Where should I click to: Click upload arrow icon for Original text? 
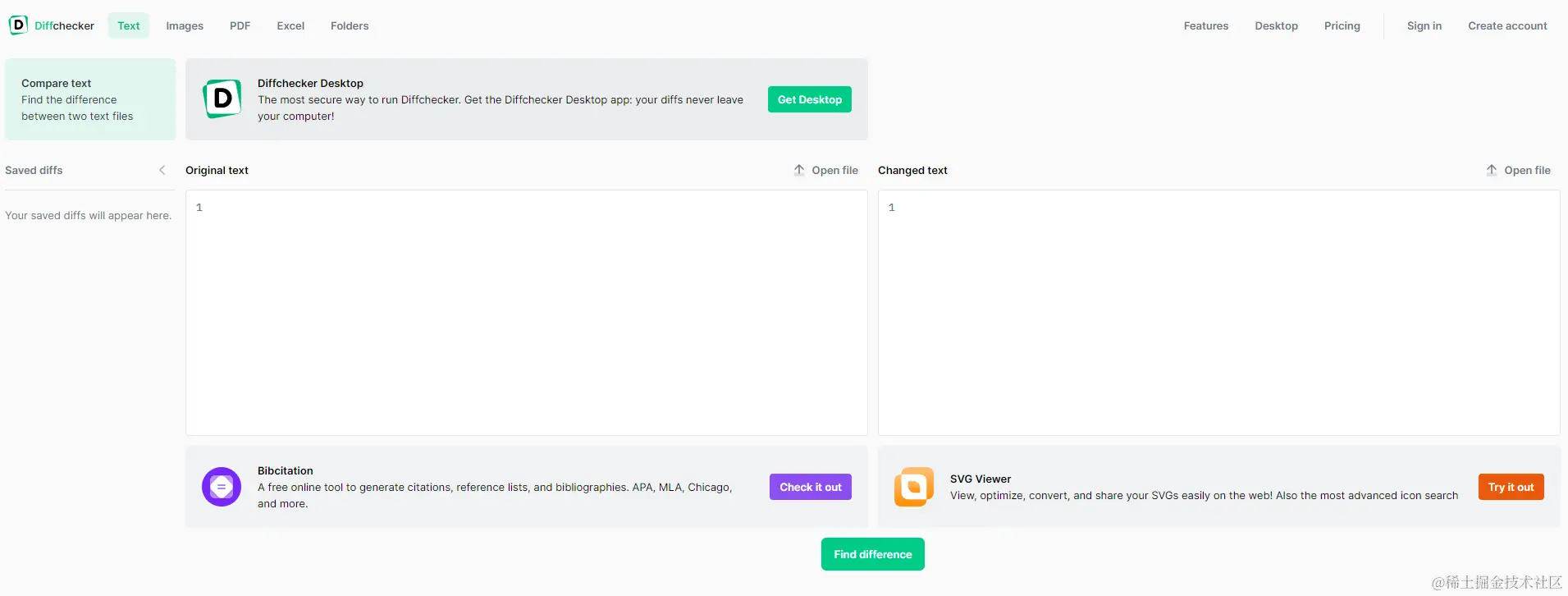click(x=799, y=170)
